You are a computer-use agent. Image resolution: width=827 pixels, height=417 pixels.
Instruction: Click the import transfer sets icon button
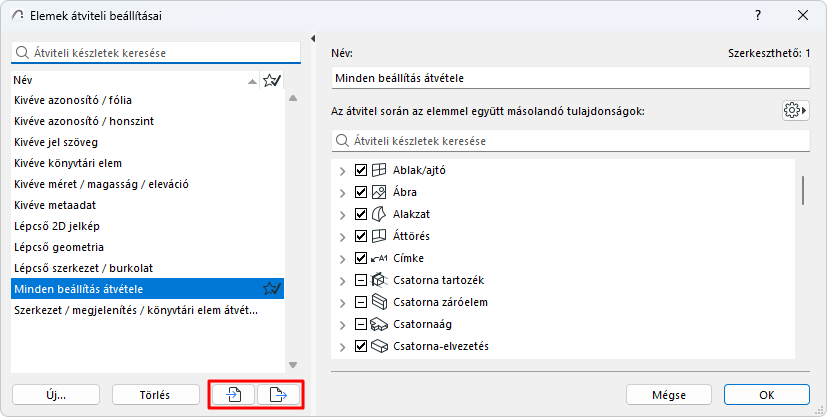233,395
